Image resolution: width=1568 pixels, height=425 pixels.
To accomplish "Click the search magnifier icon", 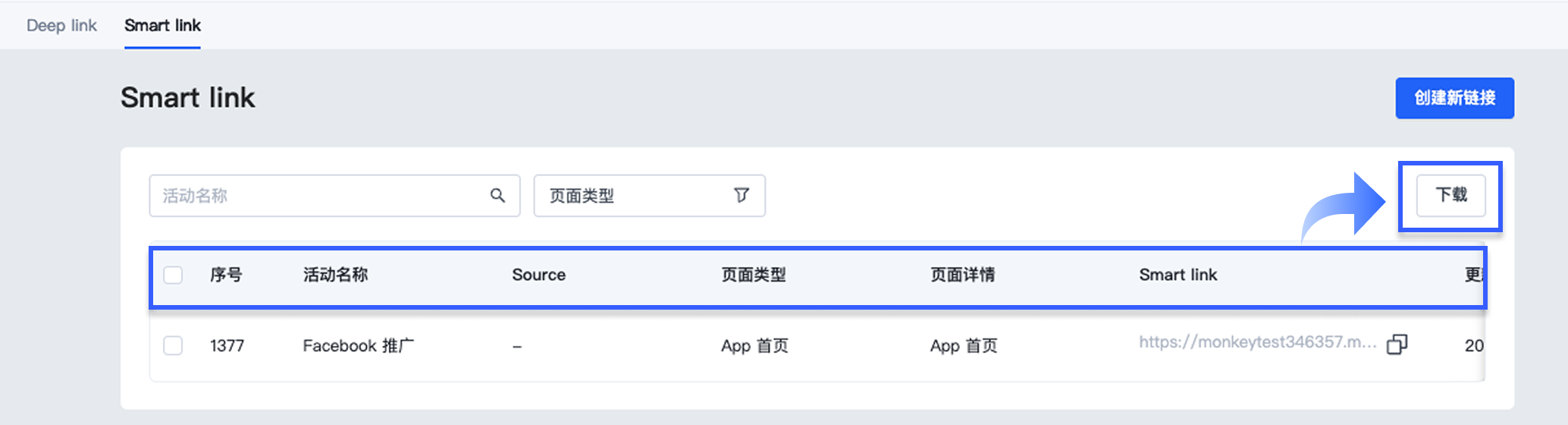I will (x=497, y=196).
